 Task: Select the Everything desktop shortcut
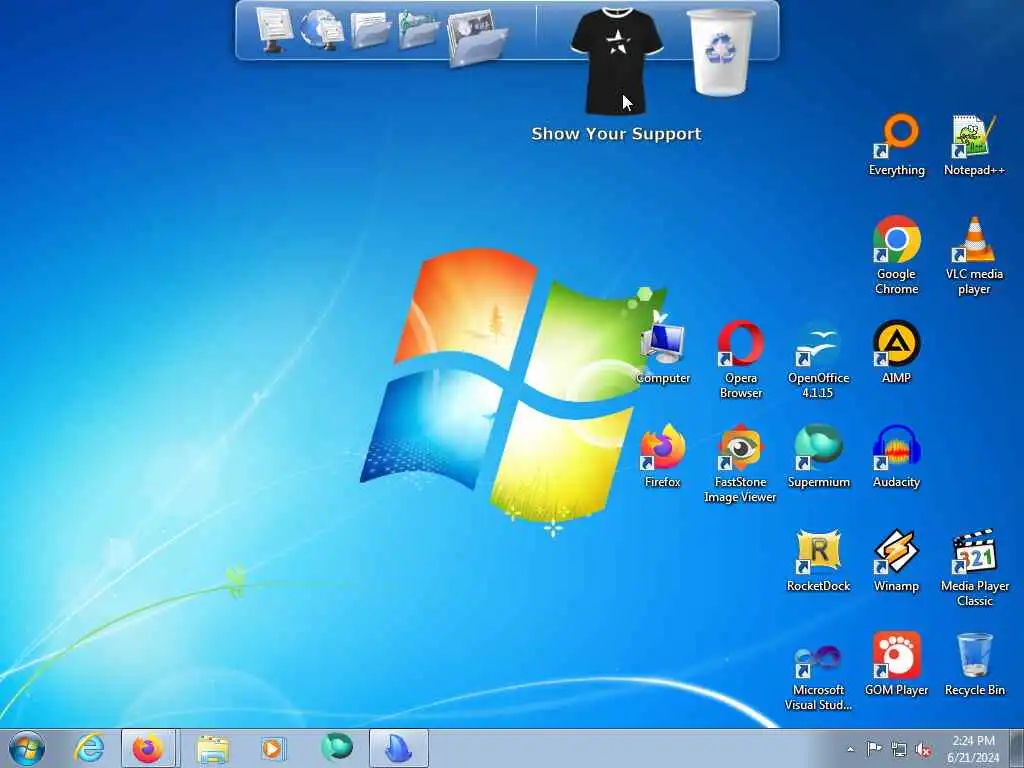pos(897,145)
